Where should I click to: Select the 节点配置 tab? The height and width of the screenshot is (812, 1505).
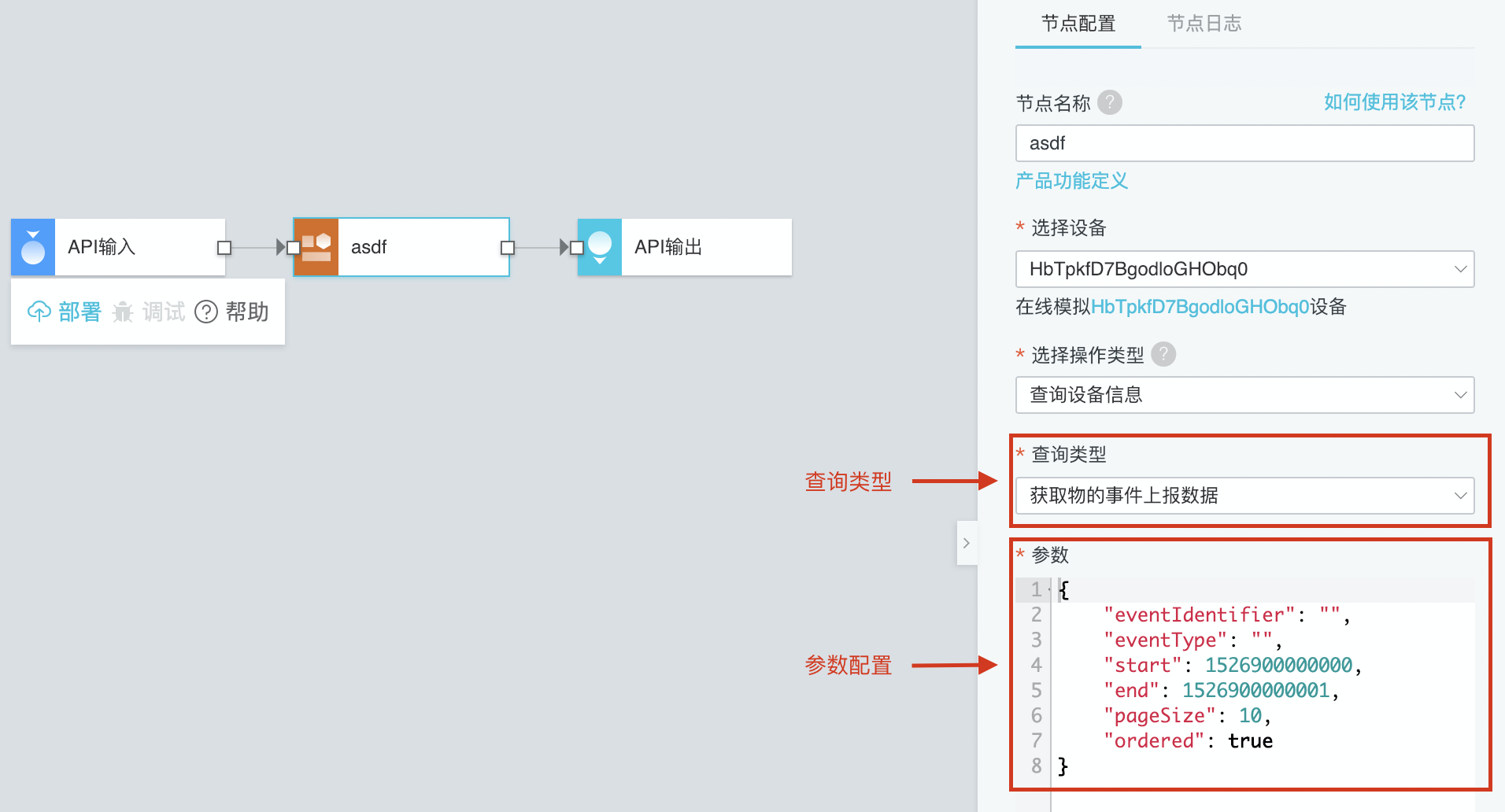tap(1078, 24)
